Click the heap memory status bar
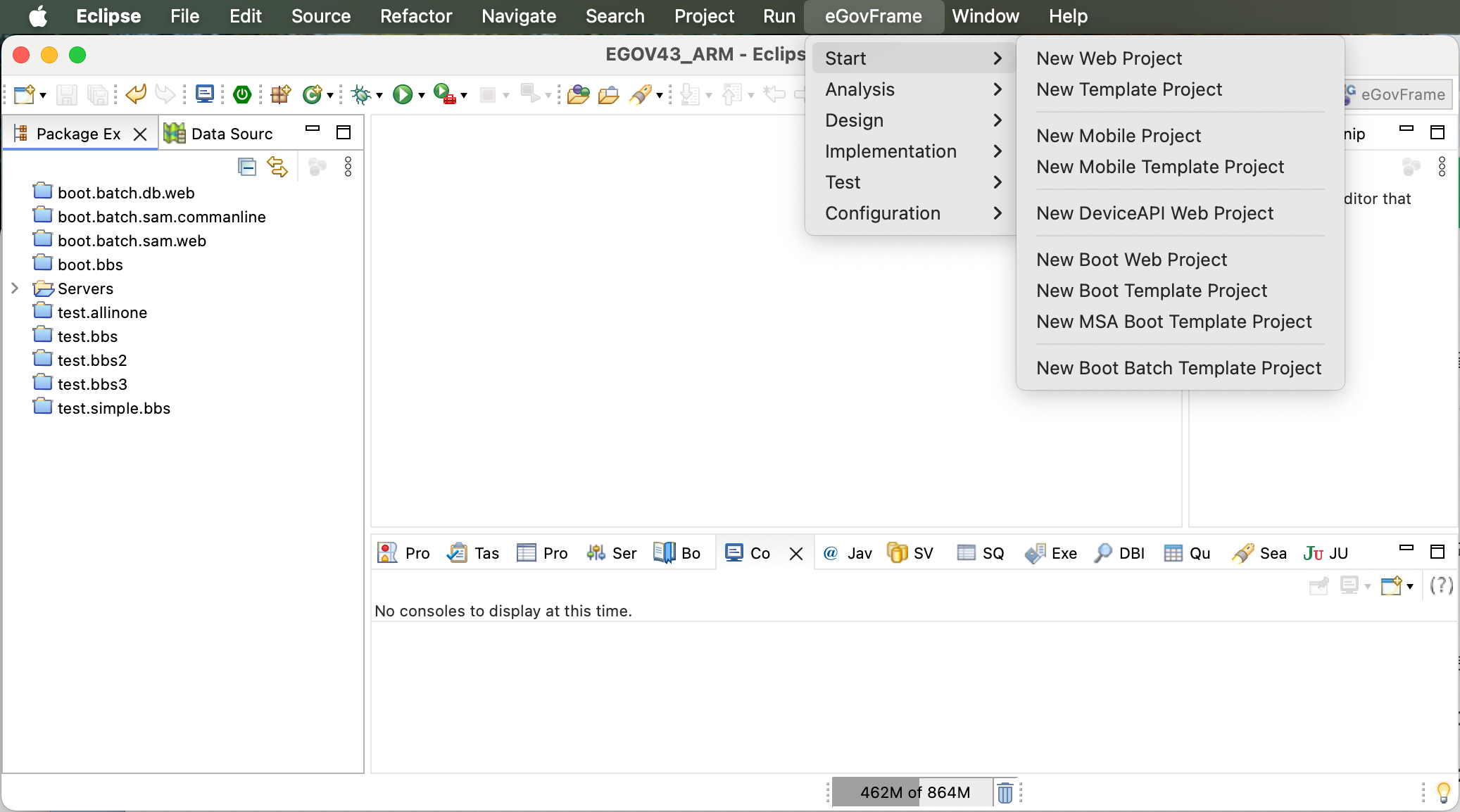This screenshot has width=1460, height=812. point(914,792)
